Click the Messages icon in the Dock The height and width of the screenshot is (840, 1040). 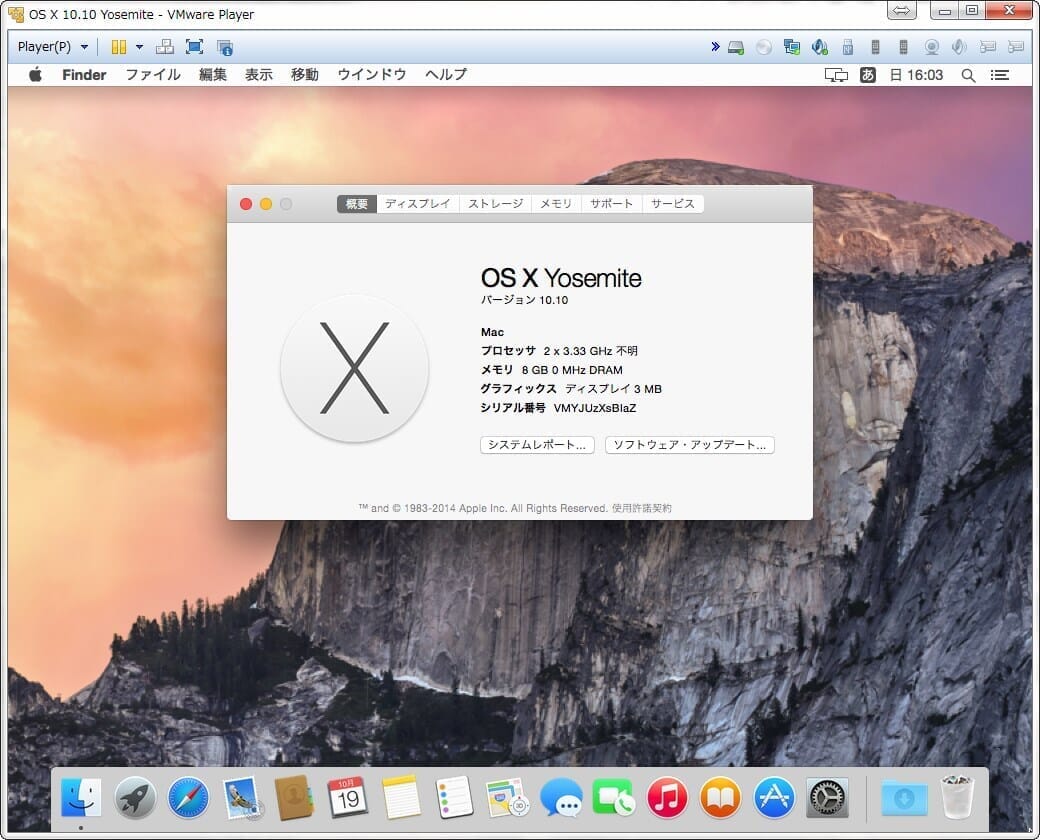[561, 797]
